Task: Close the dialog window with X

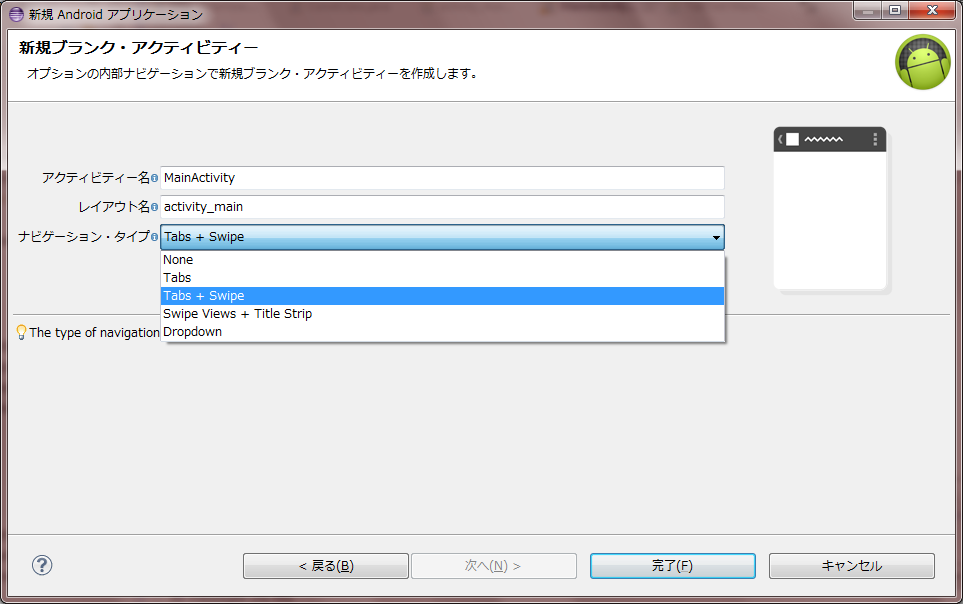Action: pos(932,10)
